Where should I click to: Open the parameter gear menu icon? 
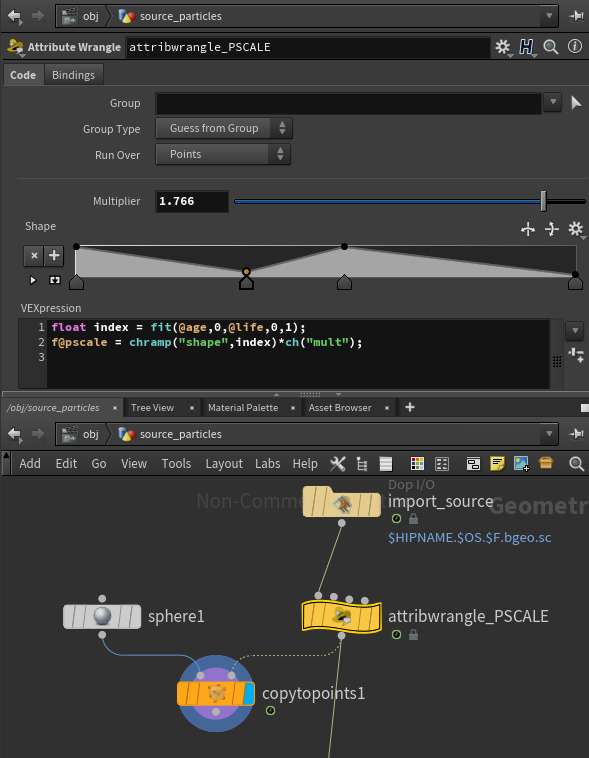tap(503, 47)
